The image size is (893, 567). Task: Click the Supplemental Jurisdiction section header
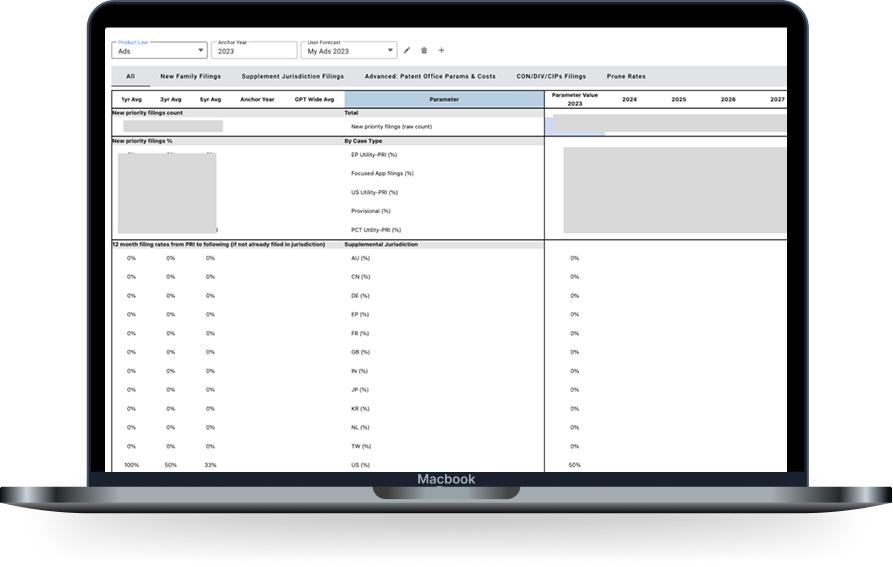(x=381, y=244)
